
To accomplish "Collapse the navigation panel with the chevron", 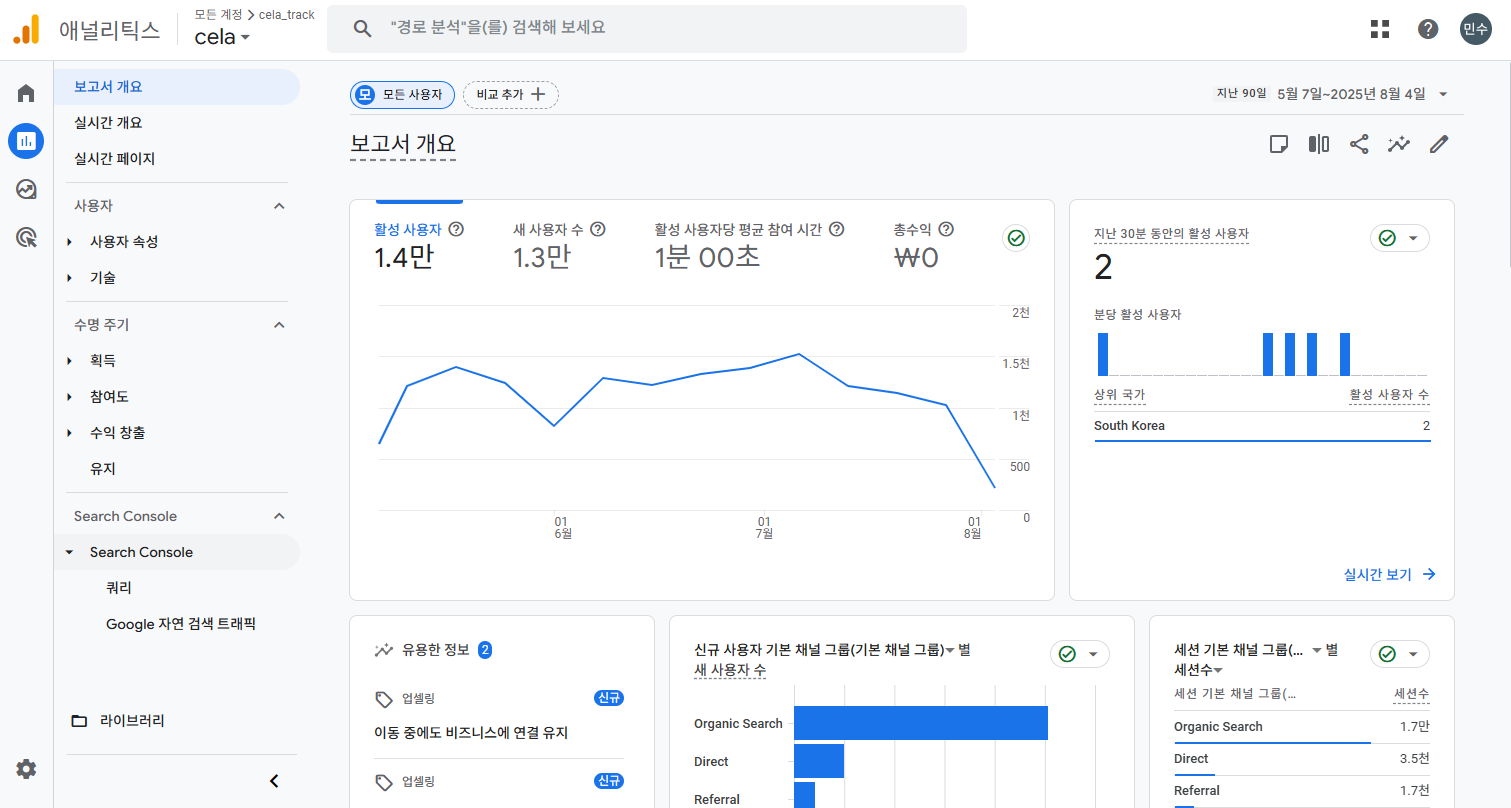I will point(274,781).
